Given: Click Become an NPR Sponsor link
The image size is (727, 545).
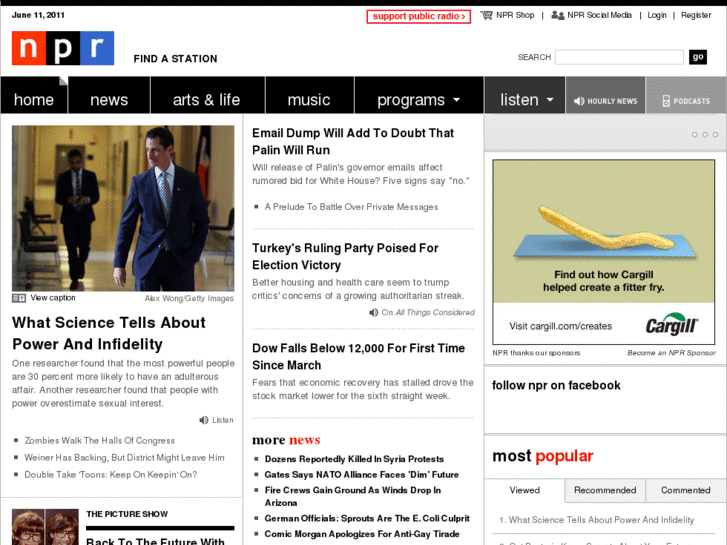Looking at the screenshot, I should (671, 353).
